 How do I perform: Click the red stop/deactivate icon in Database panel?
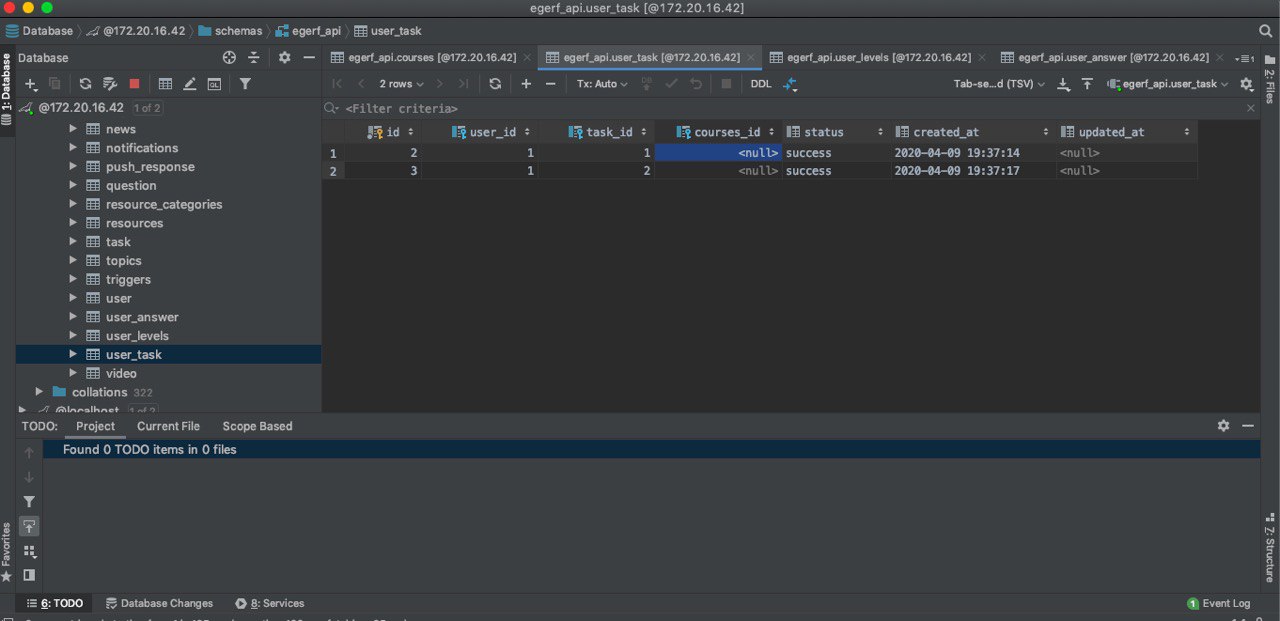tap(134, 84)
